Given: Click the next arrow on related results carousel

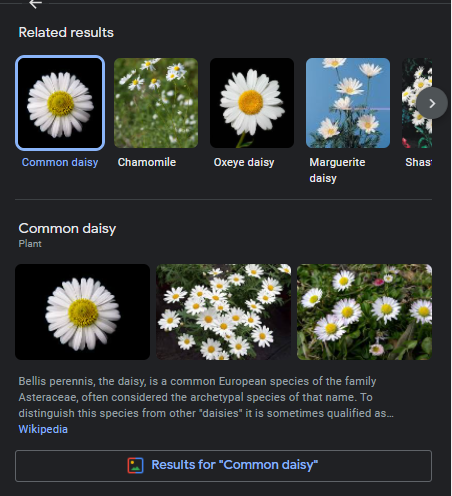Looking at the screenshot, I should (x=432, y=103).
